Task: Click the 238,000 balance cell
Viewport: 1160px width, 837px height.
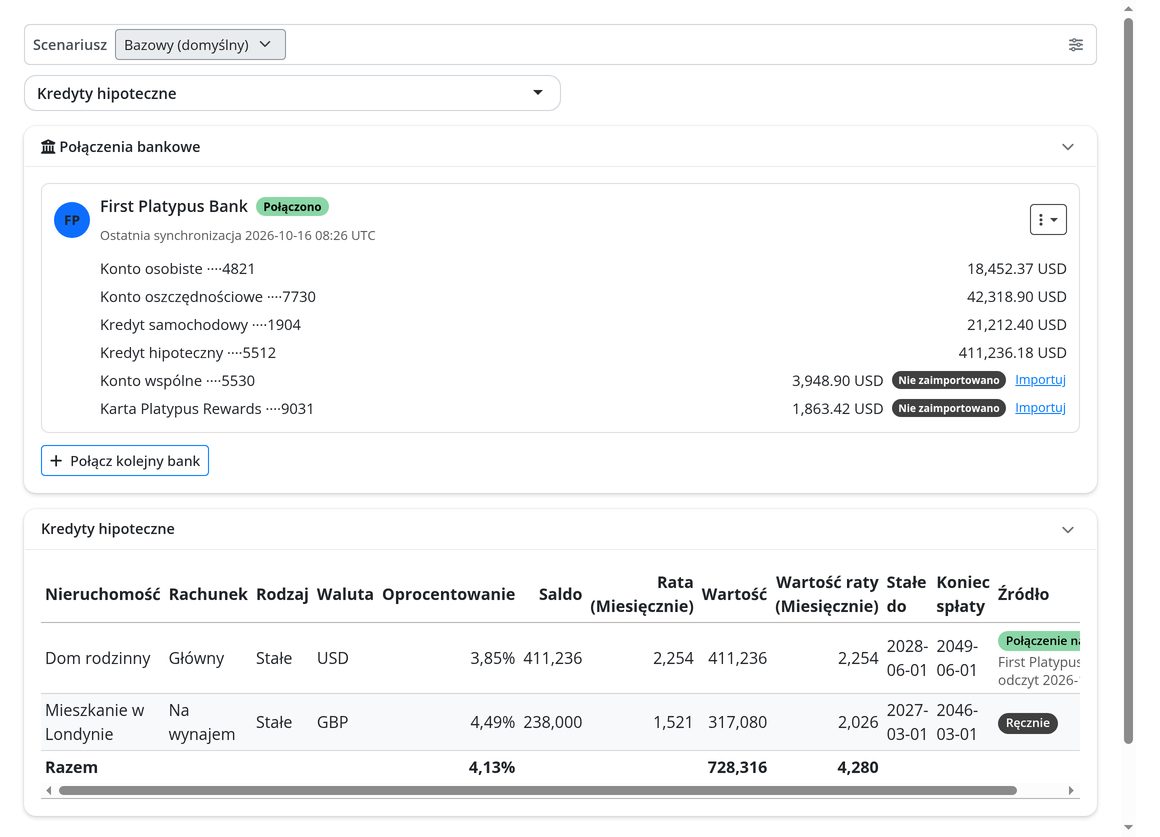Action: point(553,722)
